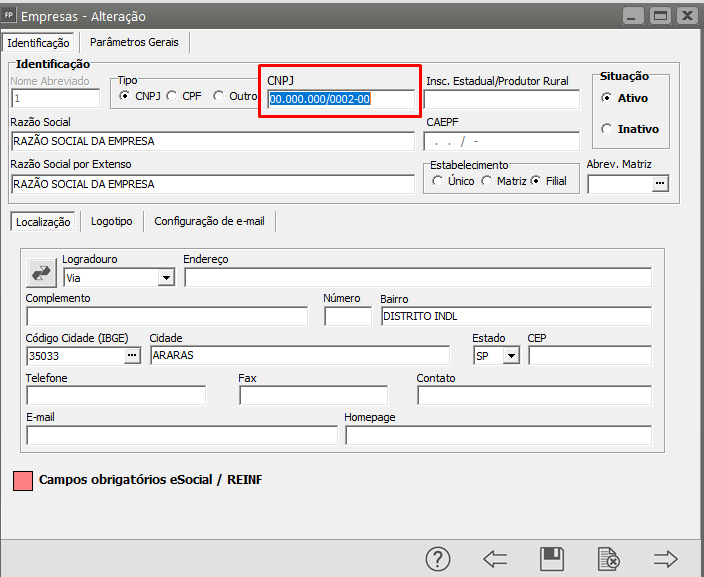Go to previous record with left arrow
Screen dimensions: 704x577
[495, 559]
